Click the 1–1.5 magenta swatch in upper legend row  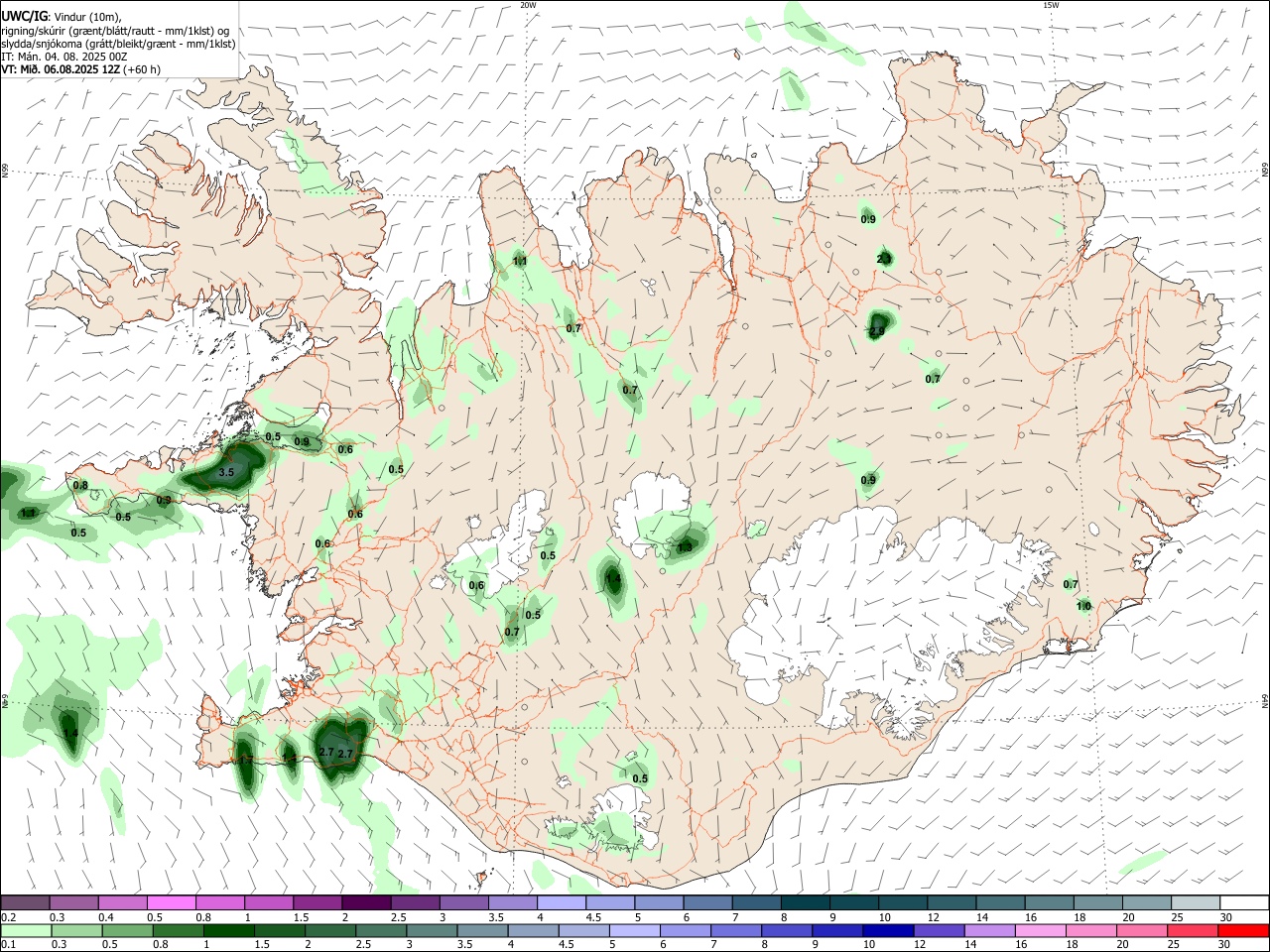[269, 902]
